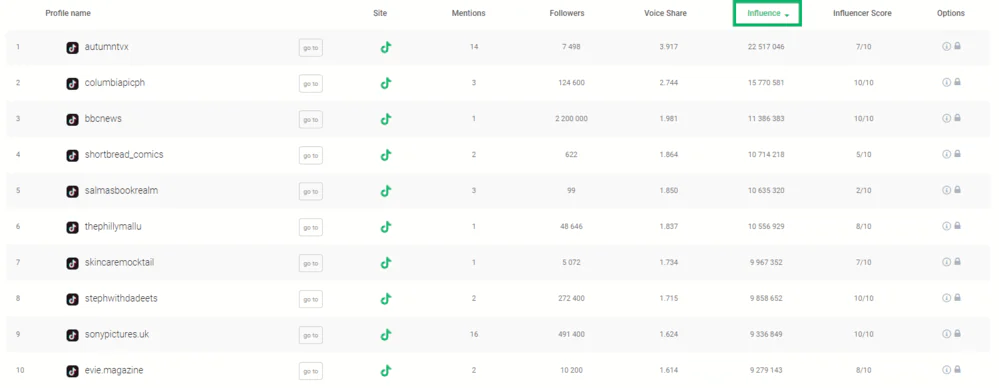Viewport: 999px width, 388px height.
Task: Click 'go to' button for evie.magazine
Action: click(x=311, y=371)
